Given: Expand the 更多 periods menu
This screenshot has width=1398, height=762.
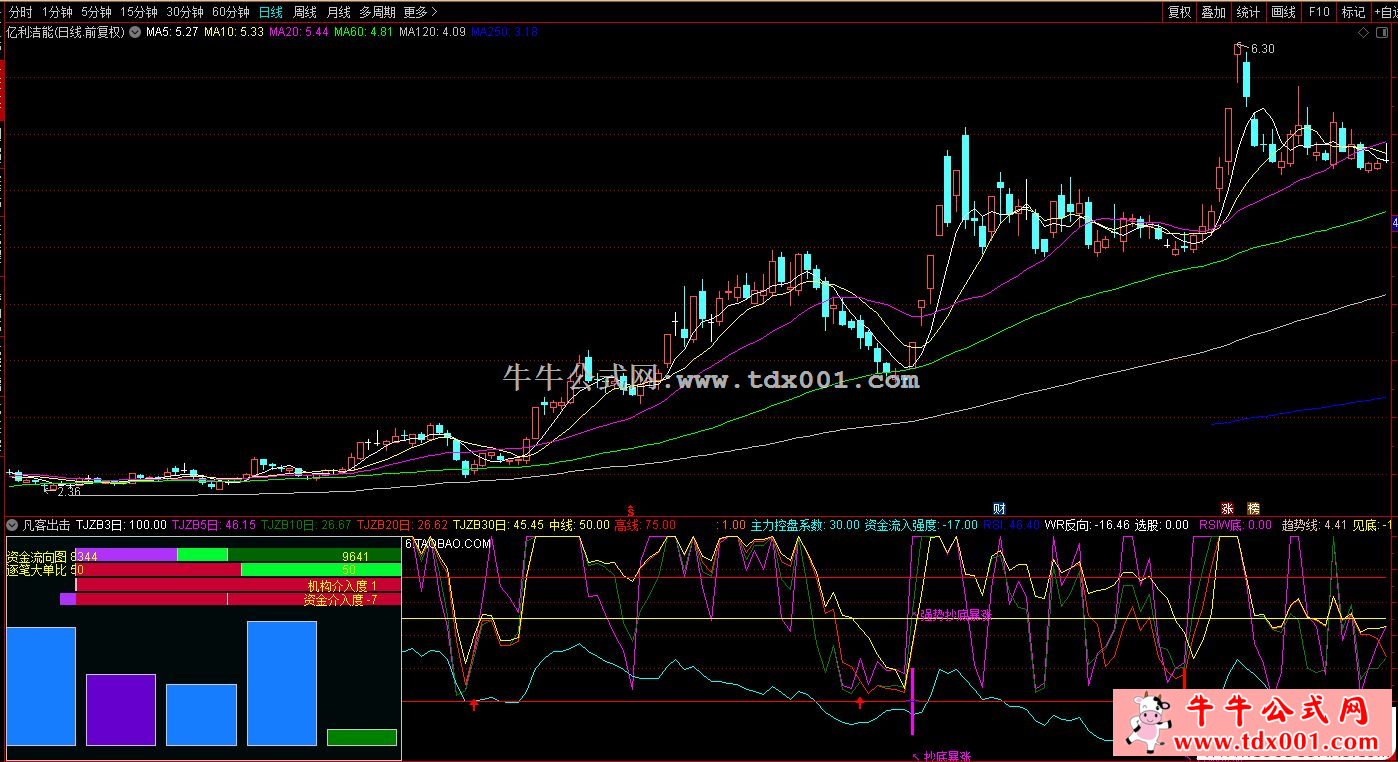Looking at the screenshot, I should [420, 12].
